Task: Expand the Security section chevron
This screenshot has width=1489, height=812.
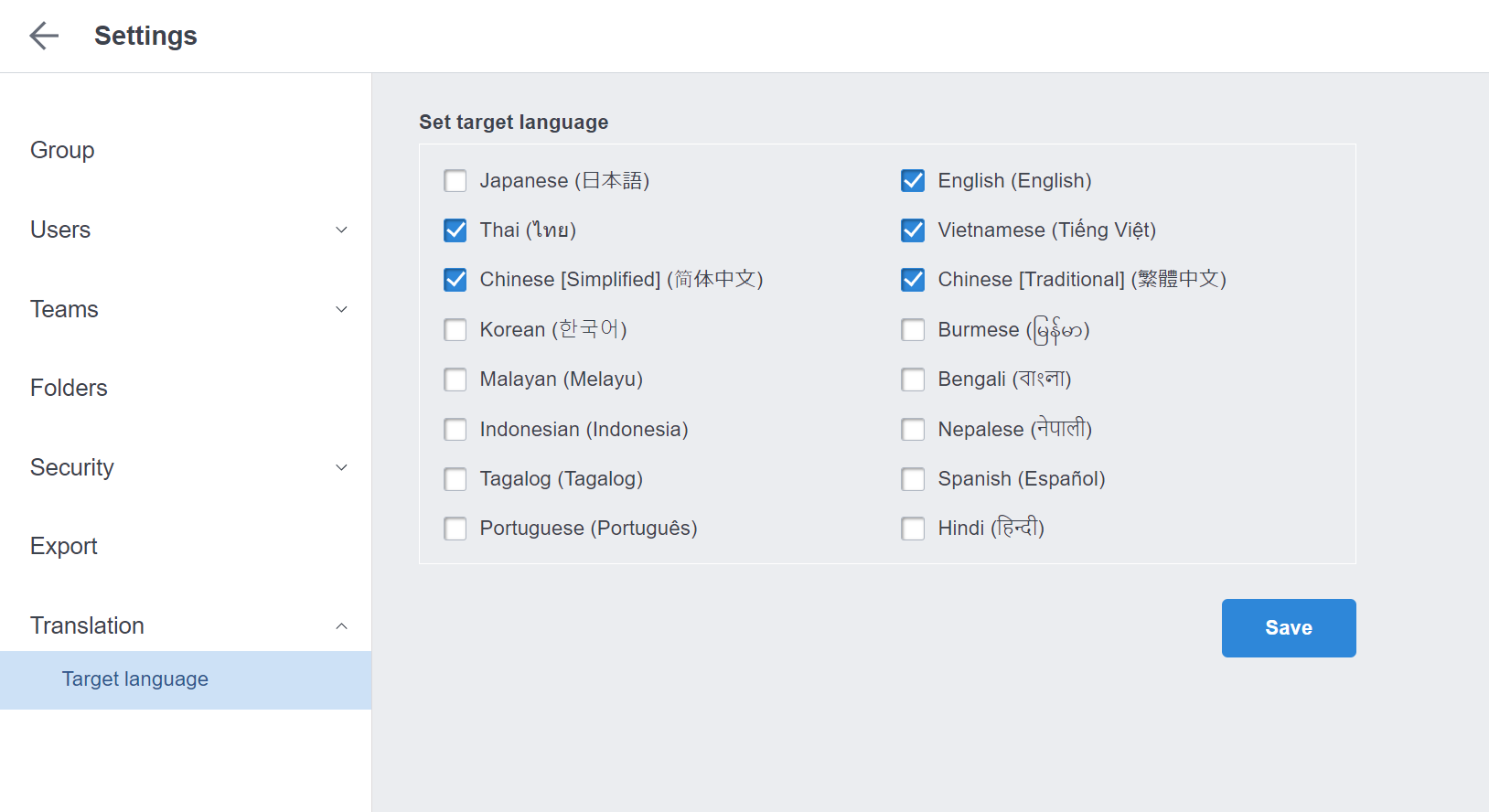Action: (341, 467)
